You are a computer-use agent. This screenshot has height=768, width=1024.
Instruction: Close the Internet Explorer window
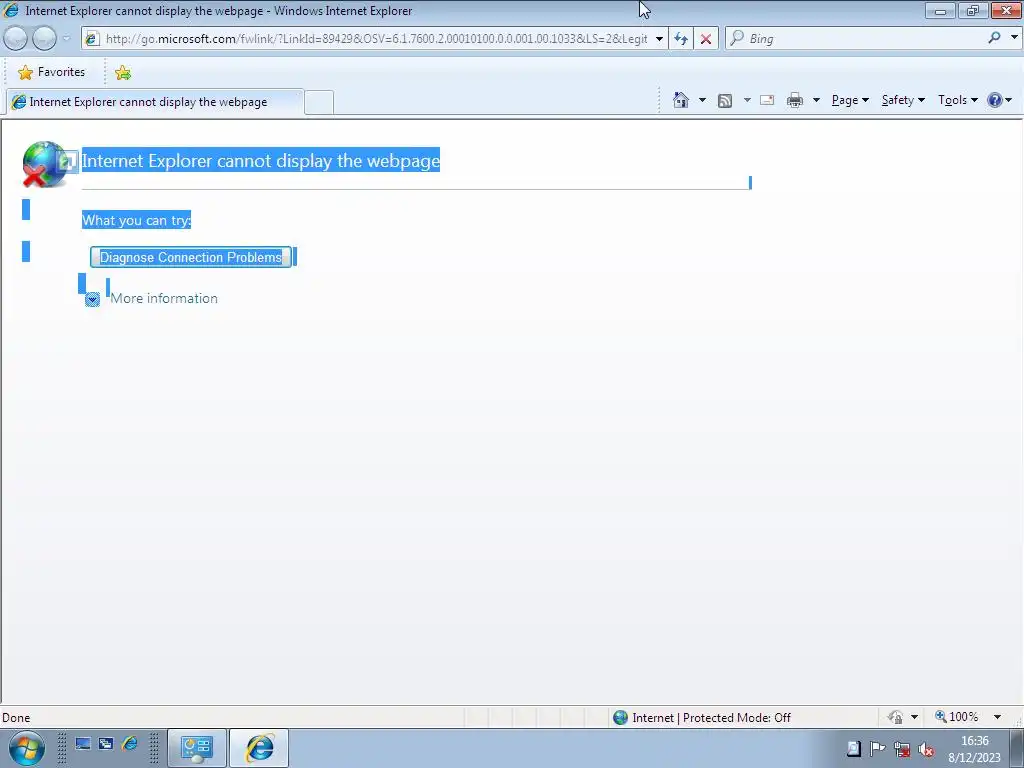coord(1006,10)
